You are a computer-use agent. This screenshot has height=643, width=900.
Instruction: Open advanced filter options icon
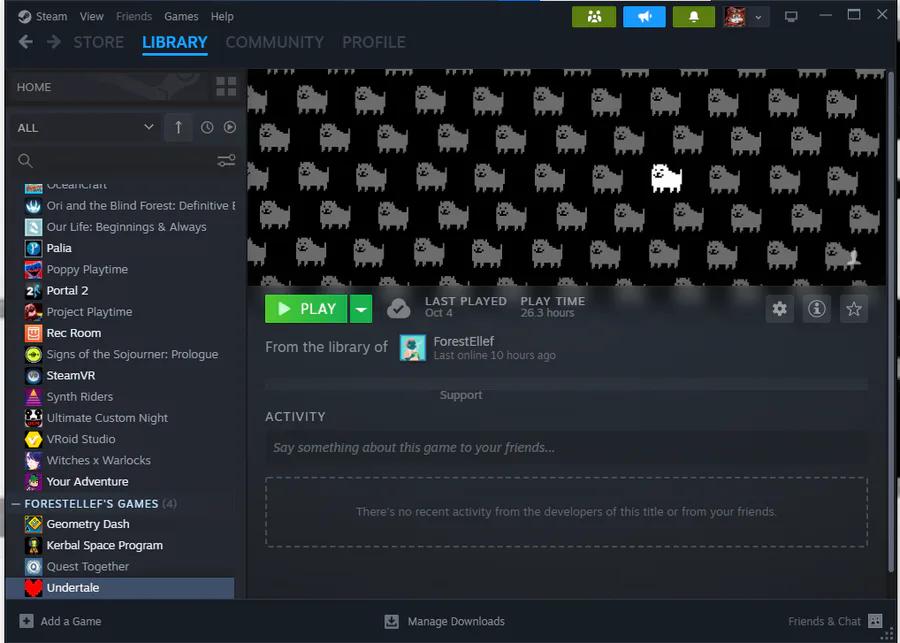point(226,161)
